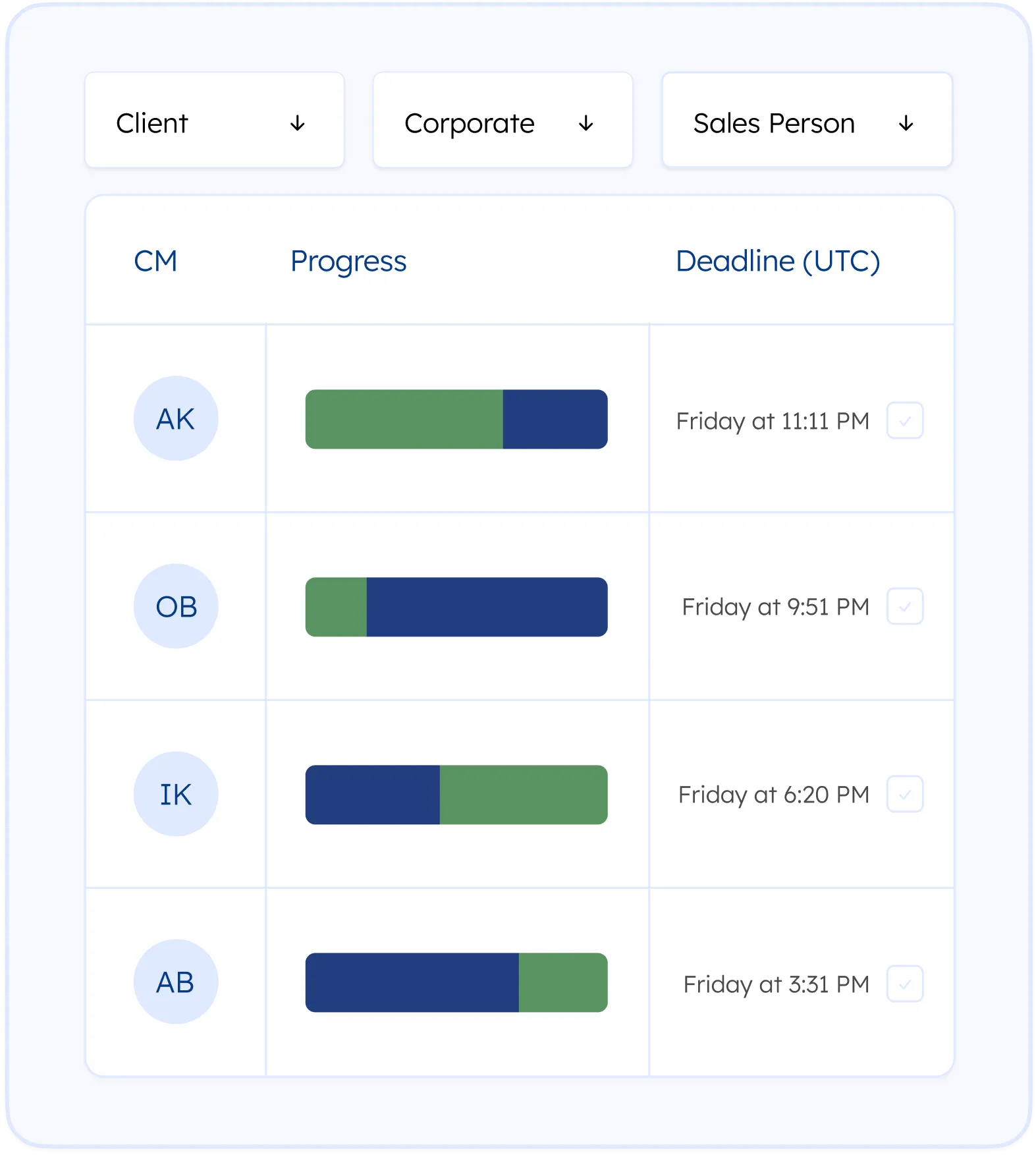Check the box beside Friday 9:51 PM
Viewport: 1036px width, 1155px height.
pos(905,606)
